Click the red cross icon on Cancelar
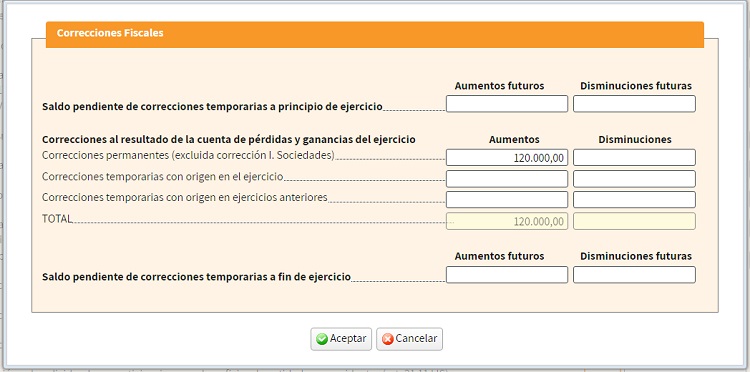The height and width of the screenshot is (372, 750). [388, 339]
